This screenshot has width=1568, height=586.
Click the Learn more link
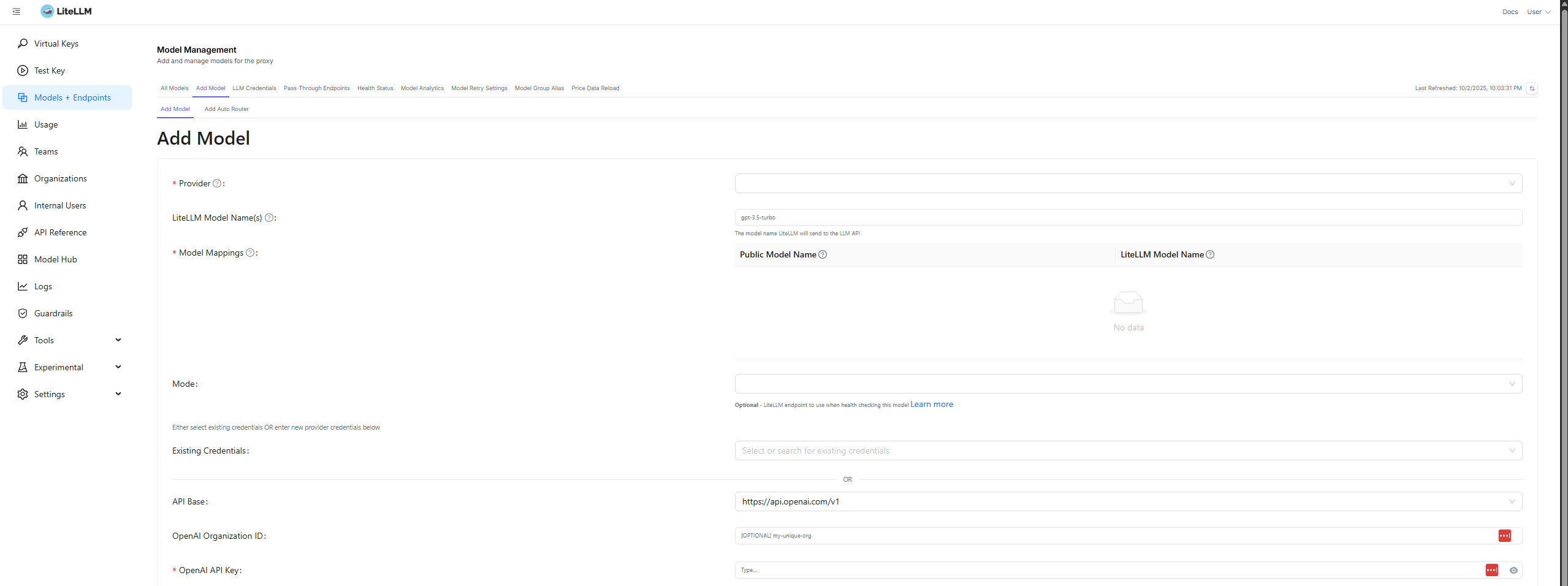931,405
